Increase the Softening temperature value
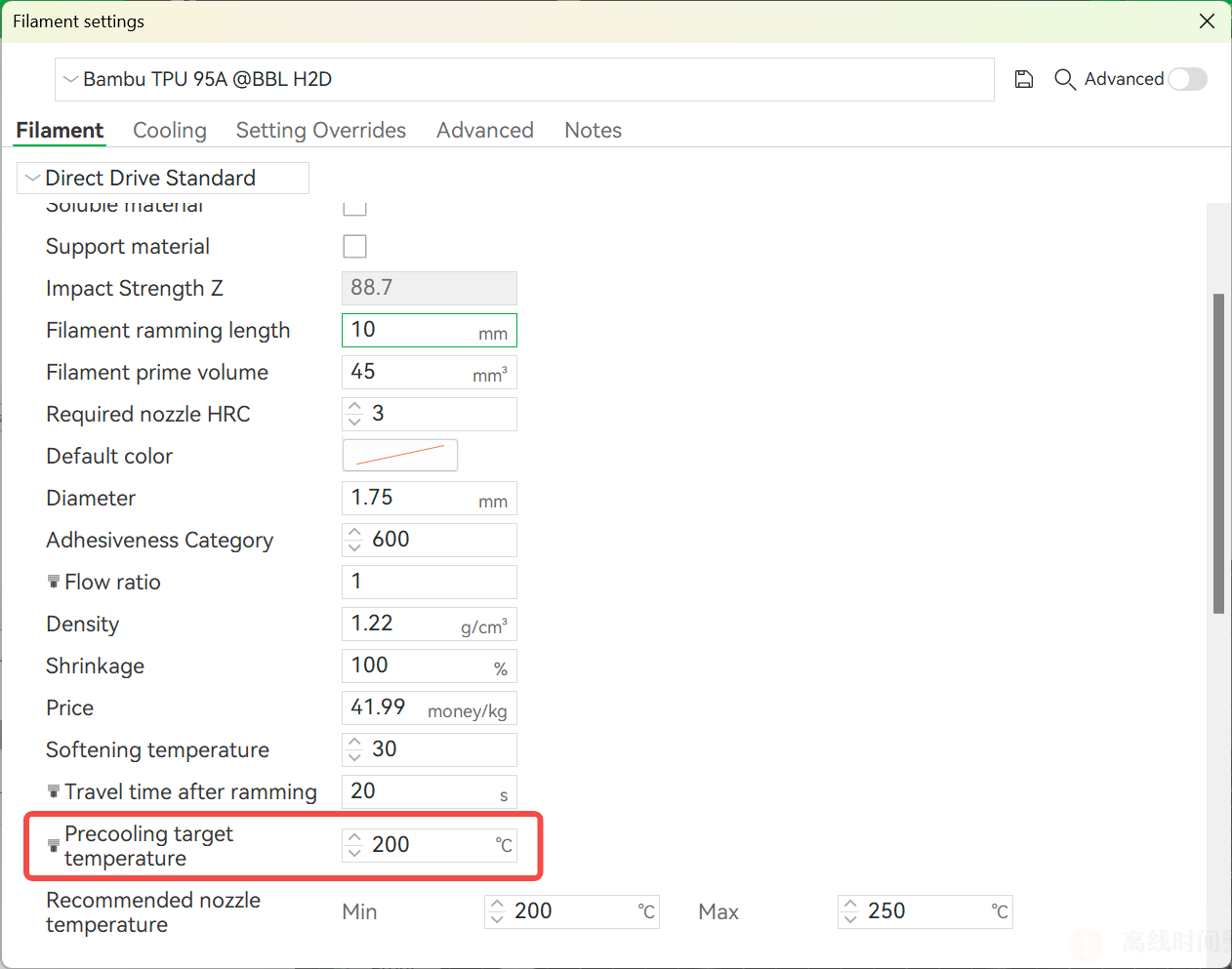The image size is (1232, 969). (354, 742)
